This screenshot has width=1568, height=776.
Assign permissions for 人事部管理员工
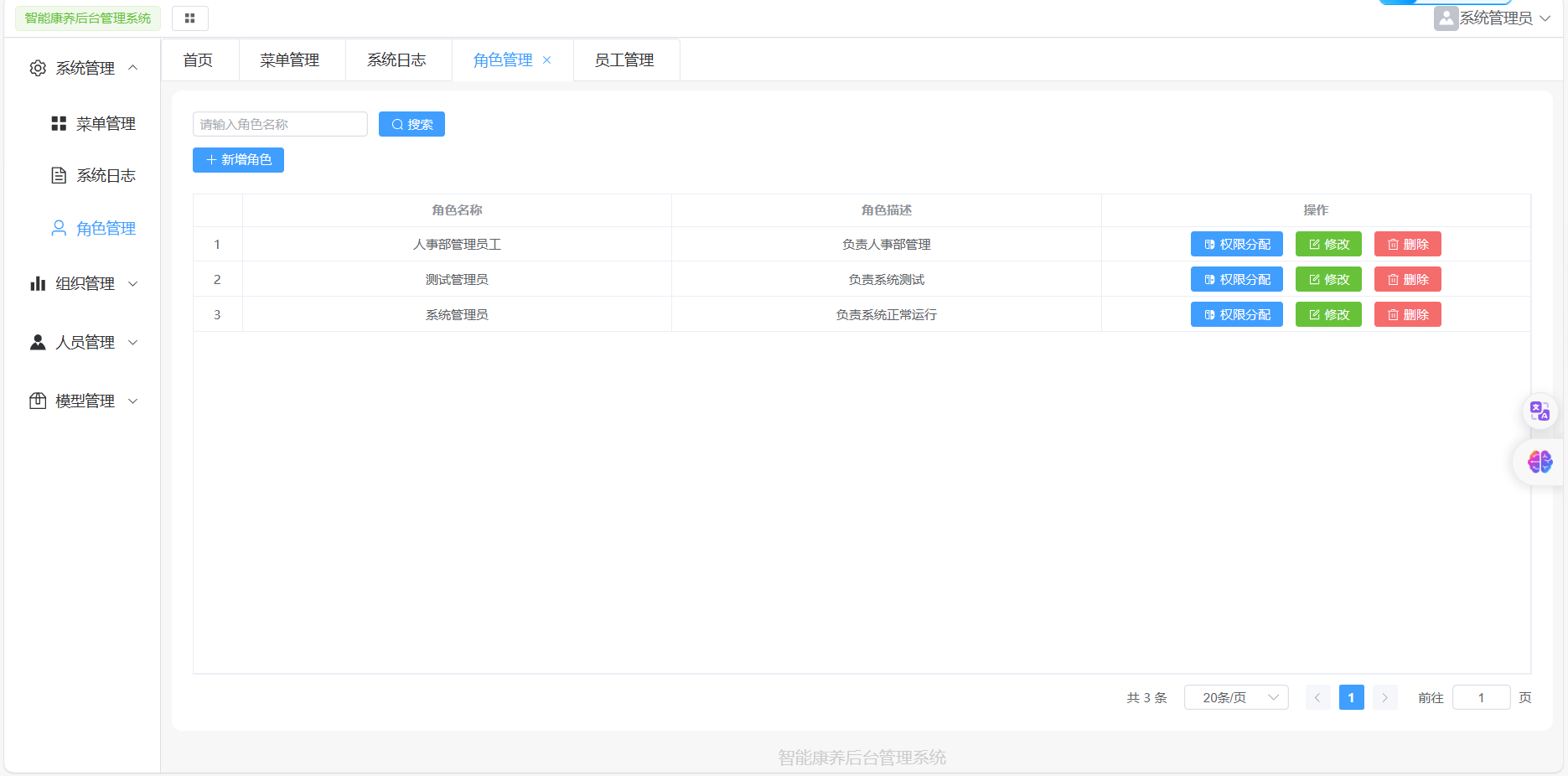(x=1236, y=244)
